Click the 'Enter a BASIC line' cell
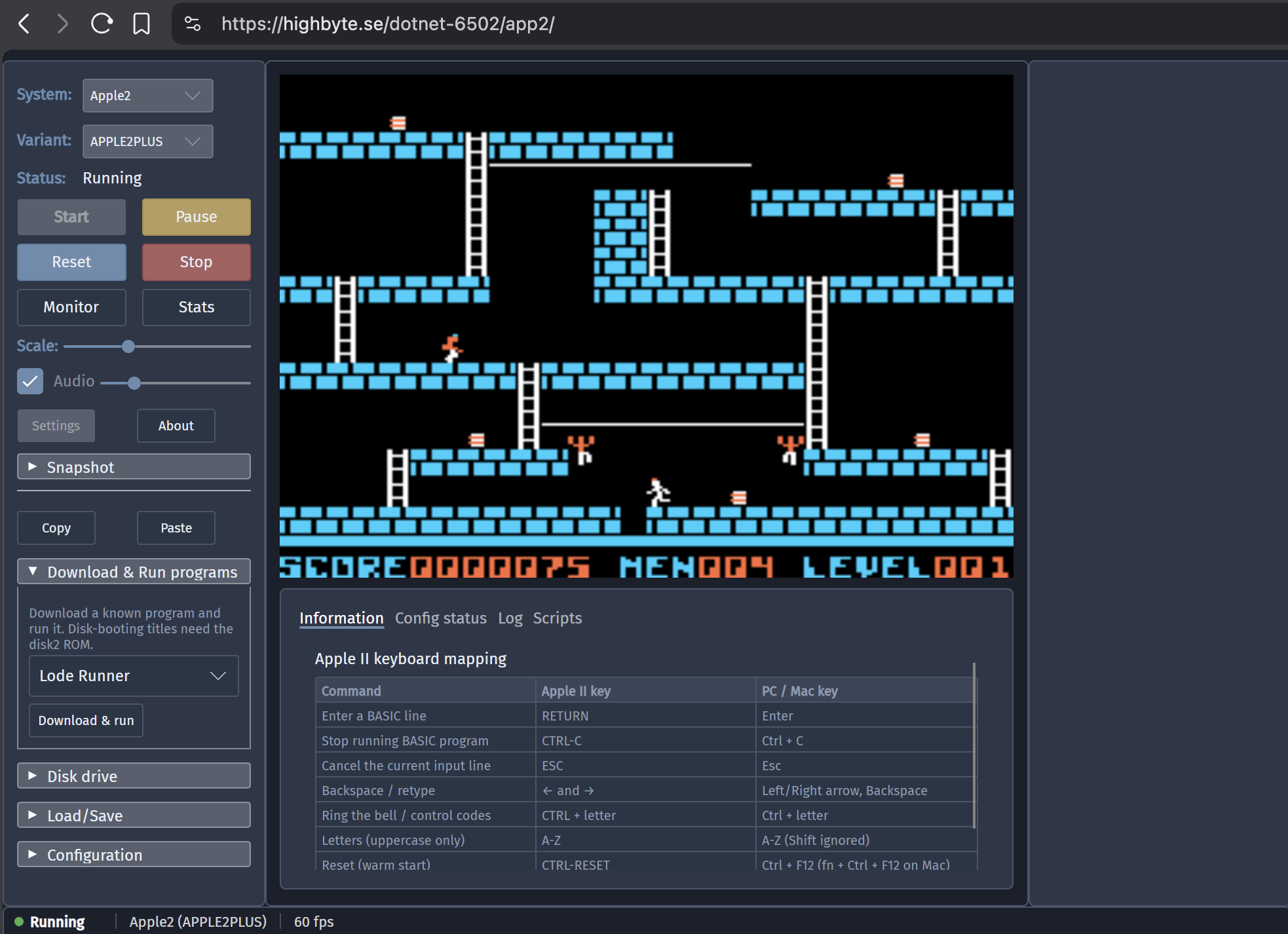This screenshot has width=1288, height=934. click(x=425, y=716)
